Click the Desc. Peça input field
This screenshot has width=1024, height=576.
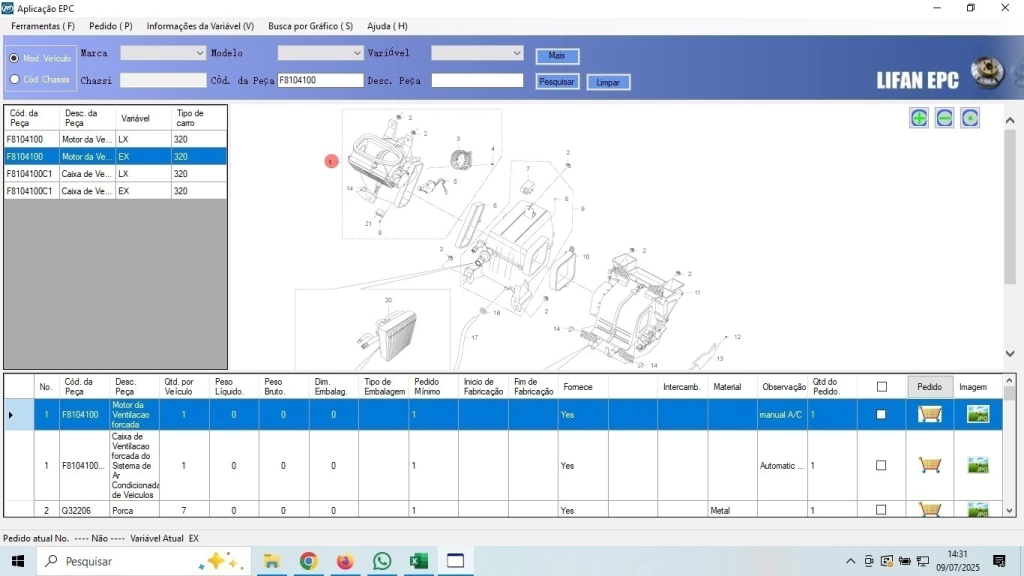coord(477,81)
